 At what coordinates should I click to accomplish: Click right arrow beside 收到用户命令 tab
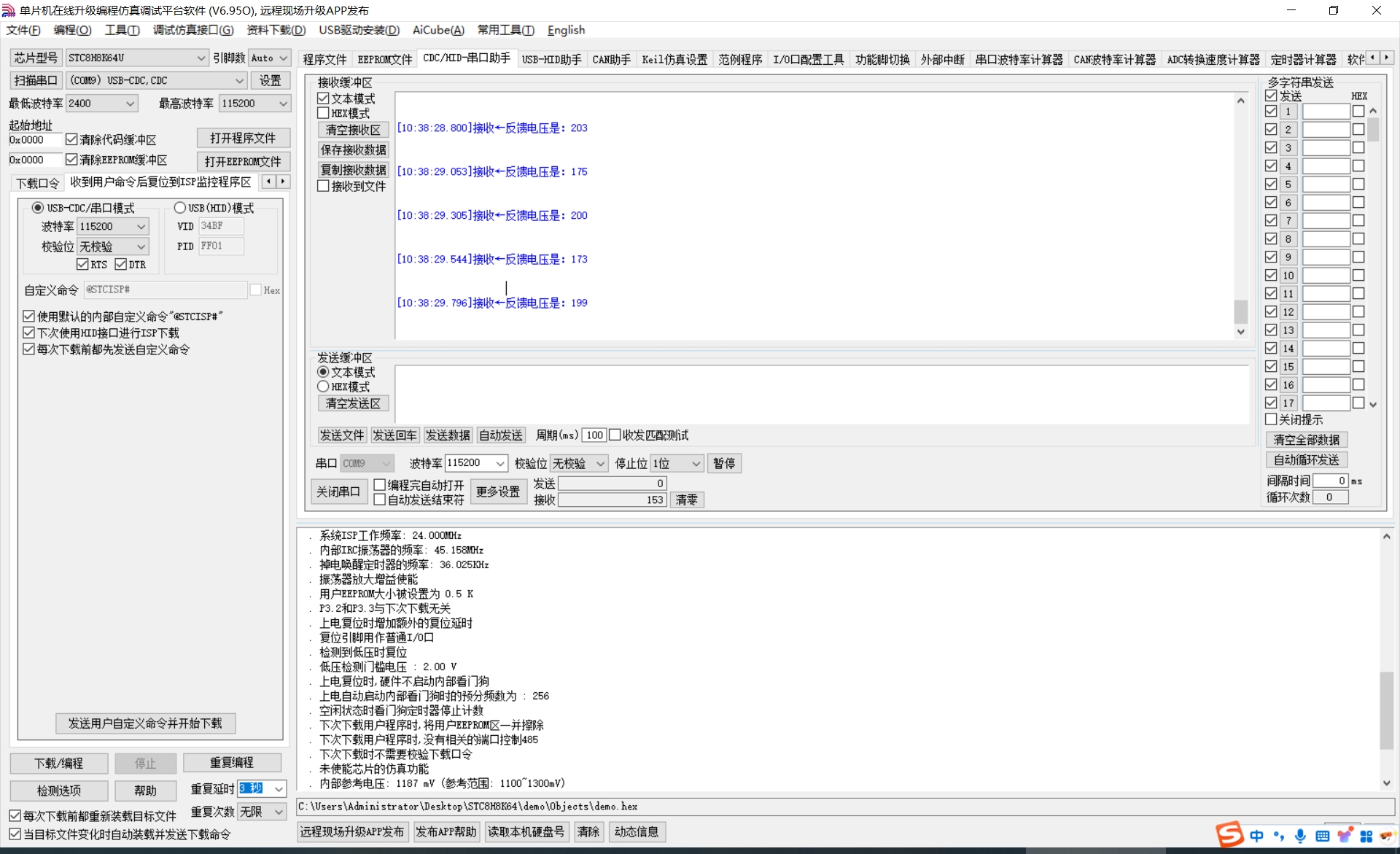(283, 182)
